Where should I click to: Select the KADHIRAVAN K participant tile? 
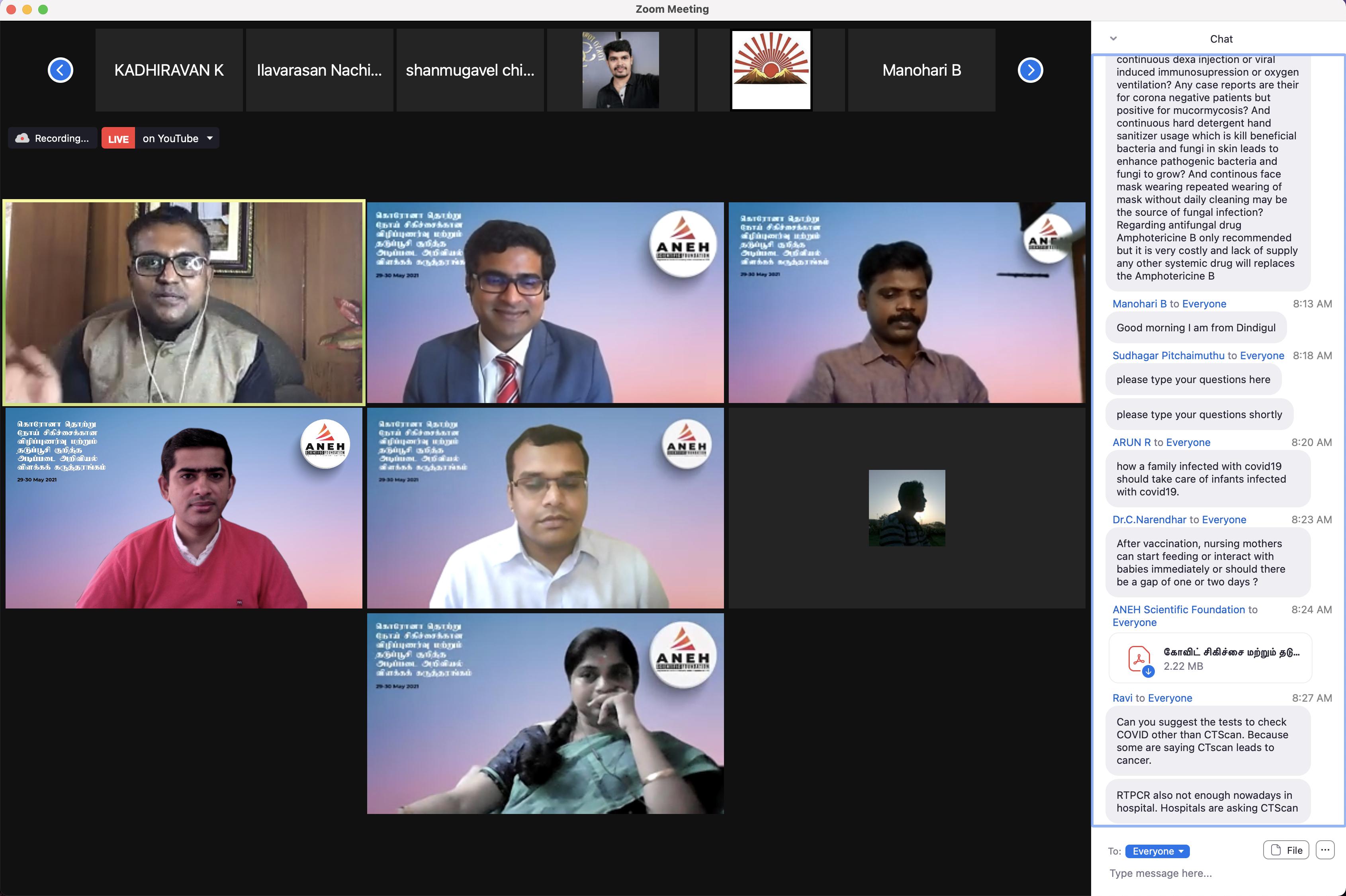pyautogui.click(x=169, y=70)
